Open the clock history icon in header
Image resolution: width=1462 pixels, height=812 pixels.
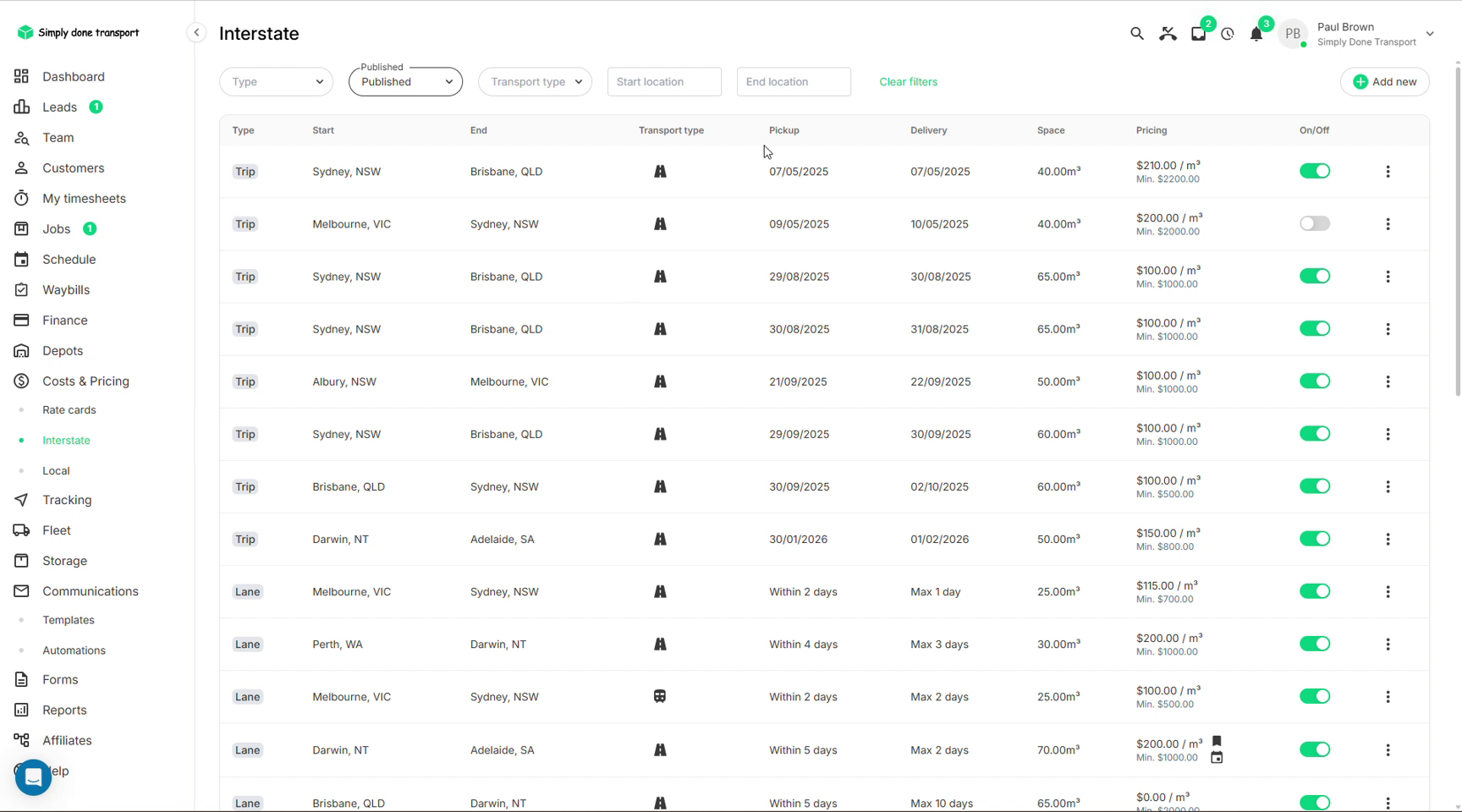(1228, 34)
